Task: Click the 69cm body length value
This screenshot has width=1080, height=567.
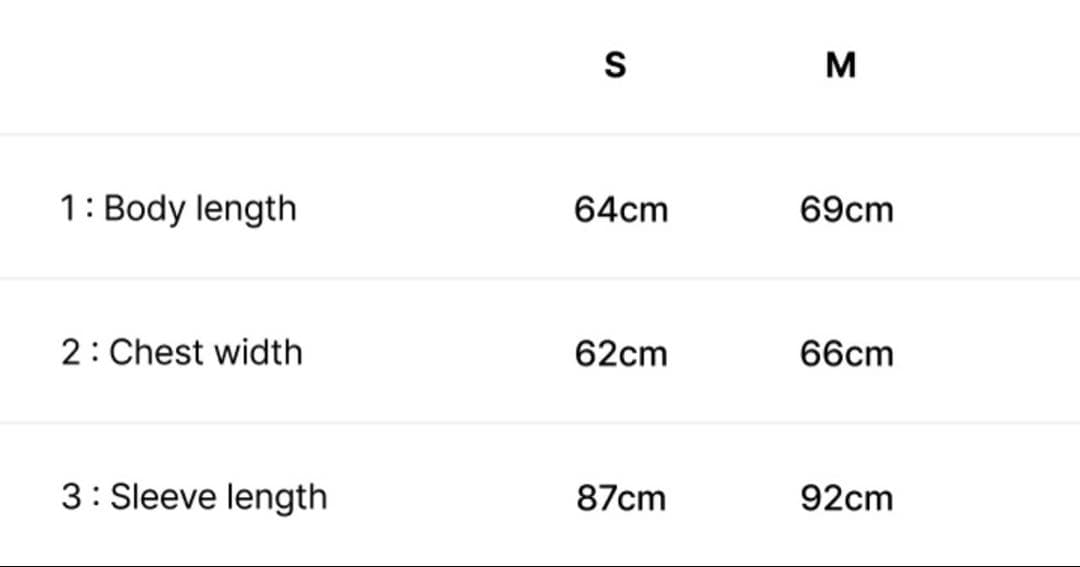Action: pyautogui.click(x=846, y=210)
